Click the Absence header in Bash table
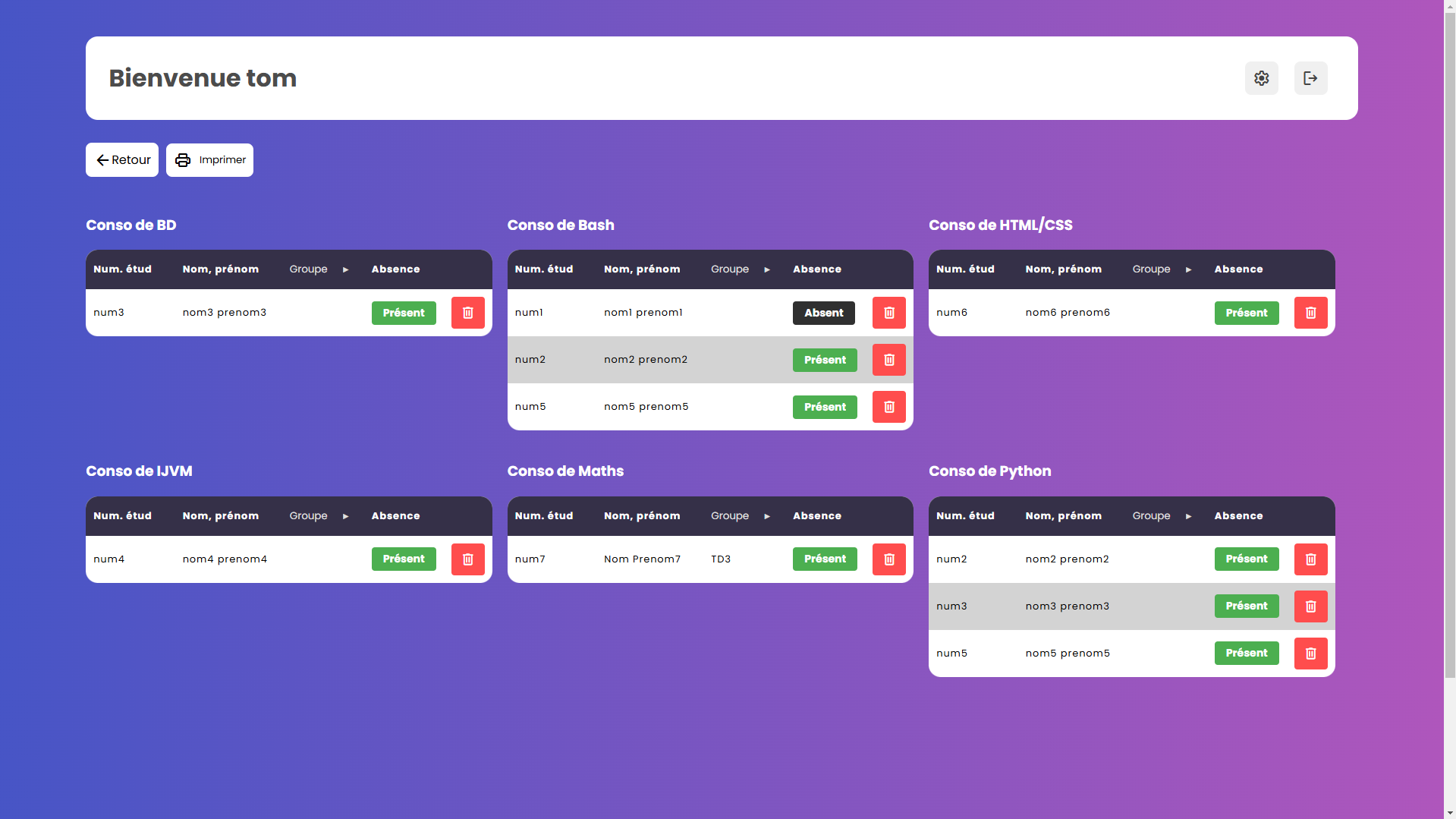The height and width of the screenshot is (819, 1456). coord(816,269)
